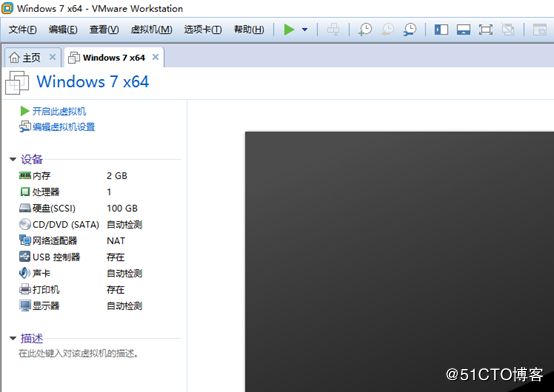Screen dimensions: 554x392
Task: Collapse the 描述 section
Action: click(x=13, y=338)
